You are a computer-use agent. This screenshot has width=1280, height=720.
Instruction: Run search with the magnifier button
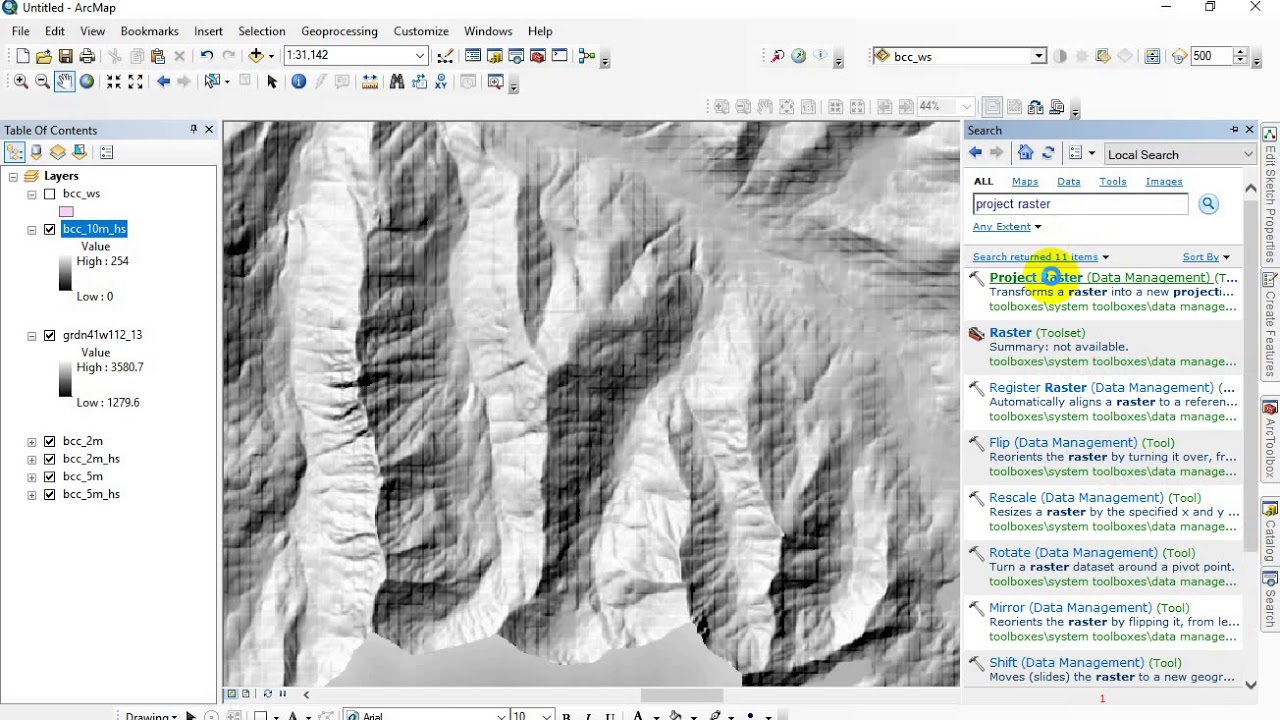click(1208, 204)
